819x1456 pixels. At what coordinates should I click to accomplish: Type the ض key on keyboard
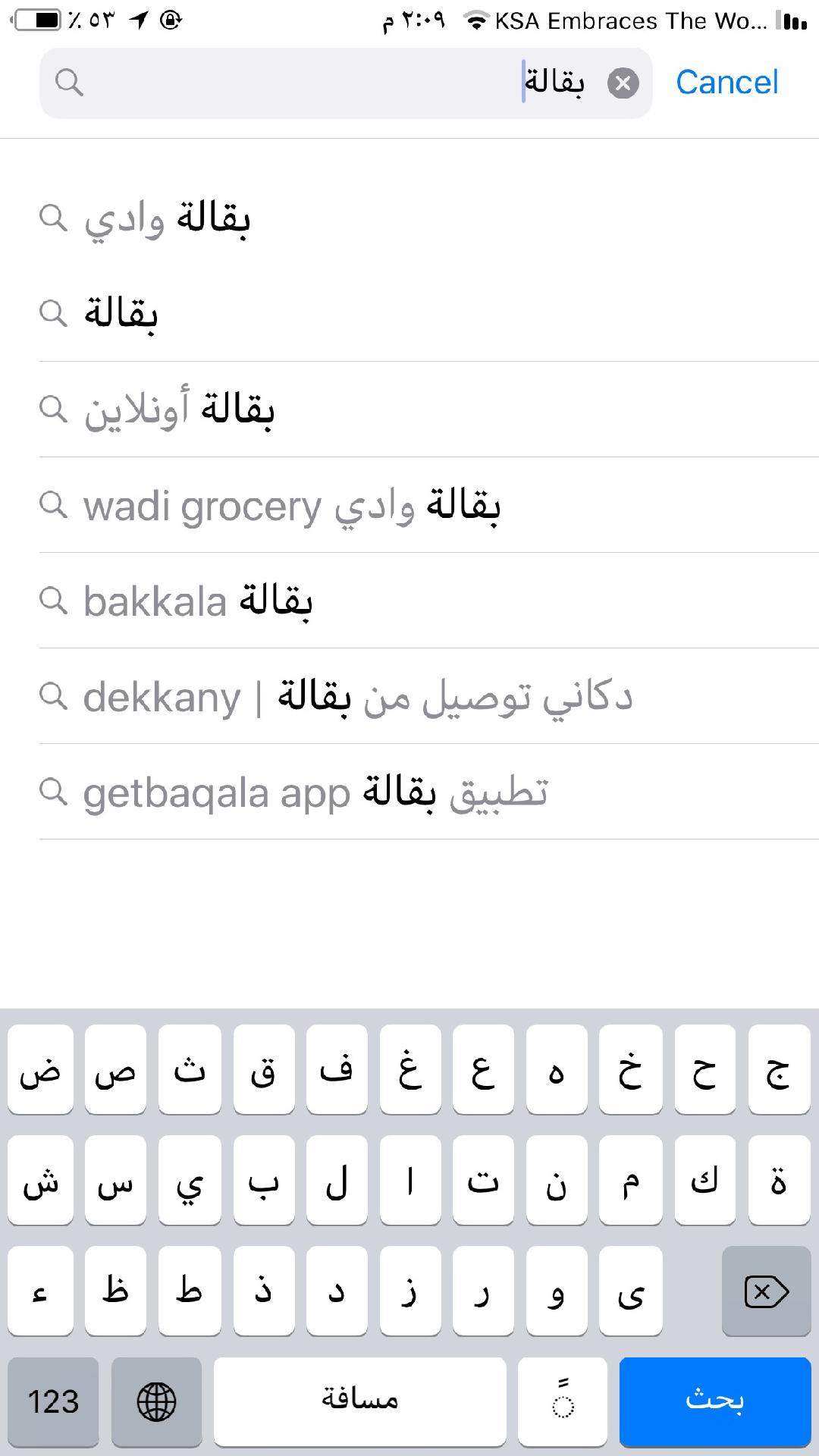40,1069
